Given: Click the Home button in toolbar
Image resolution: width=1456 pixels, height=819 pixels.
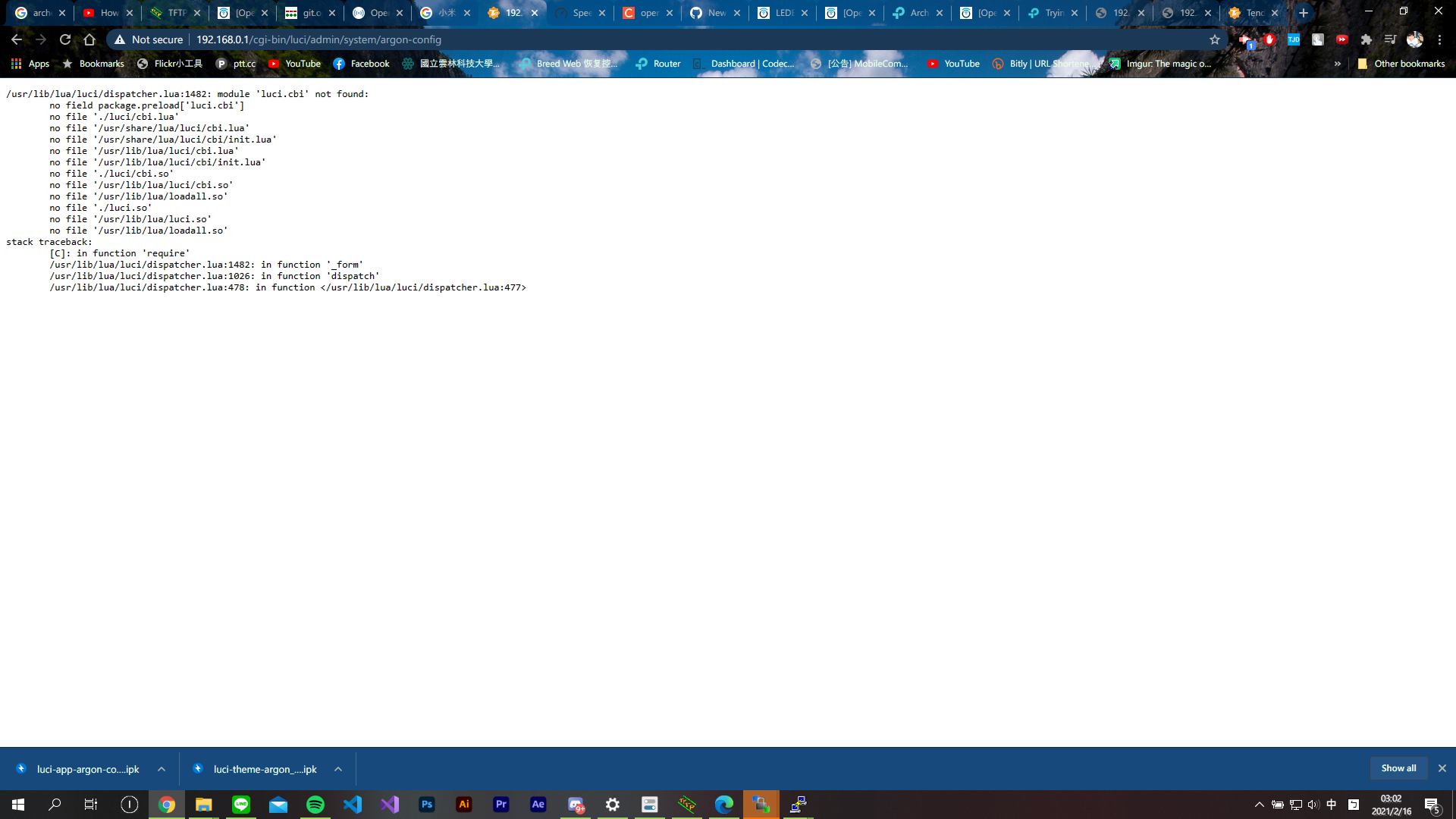Looking at the screenshot, I should click(89, 39).
